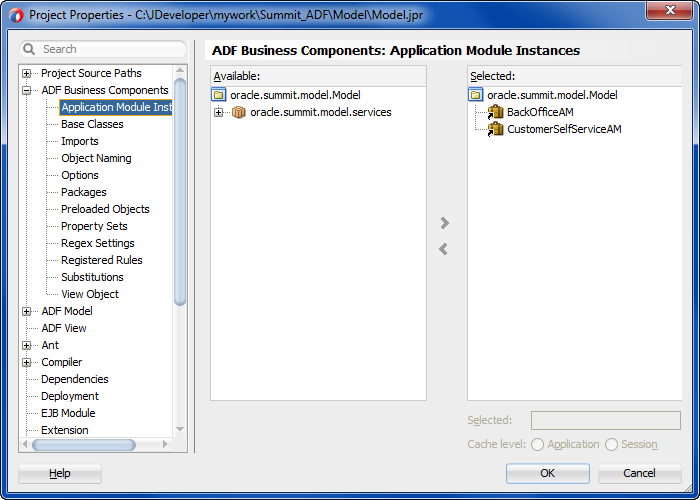The height and width of the screenshot is (500, 700).
Task: Select oracle.summit.model.services text in Available list
Action: (x=321, y=112)
